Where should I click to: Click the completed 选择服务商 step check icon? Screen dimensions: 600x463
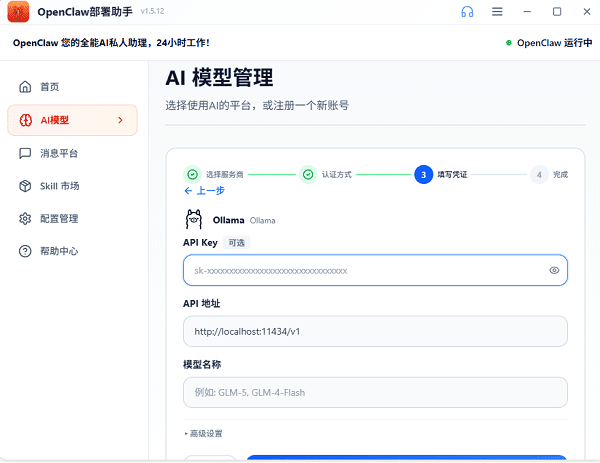(x=192, y=174)
